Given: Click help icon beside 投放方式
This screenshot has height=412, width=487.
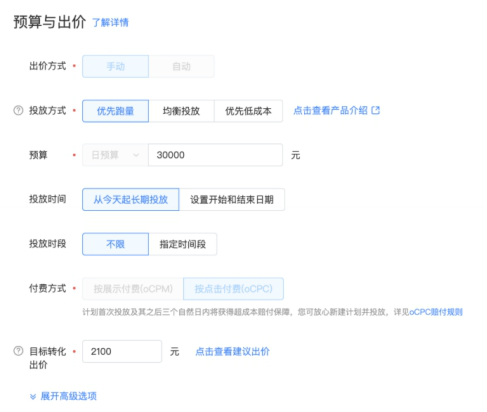Looking at the screenshot, I should coord(18,110).
